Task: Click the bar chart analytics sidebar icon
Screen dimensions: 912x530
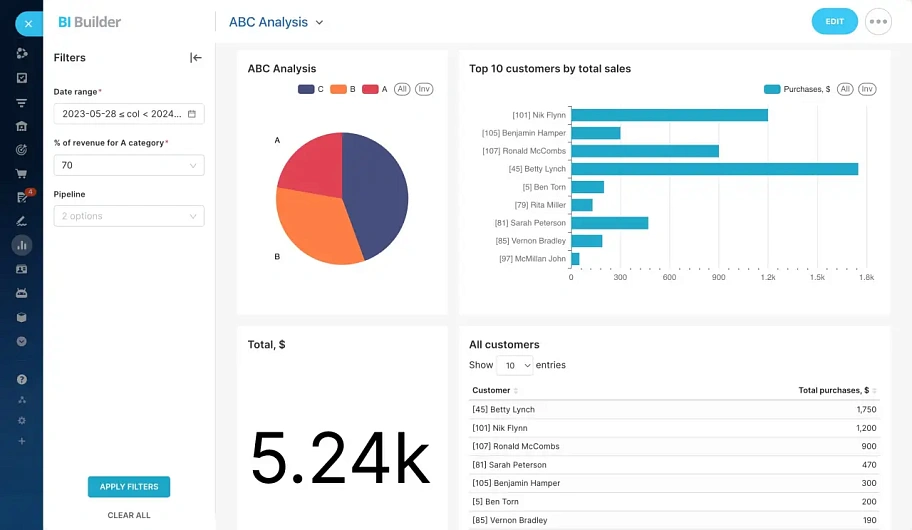Action: [x=22, y=245]
